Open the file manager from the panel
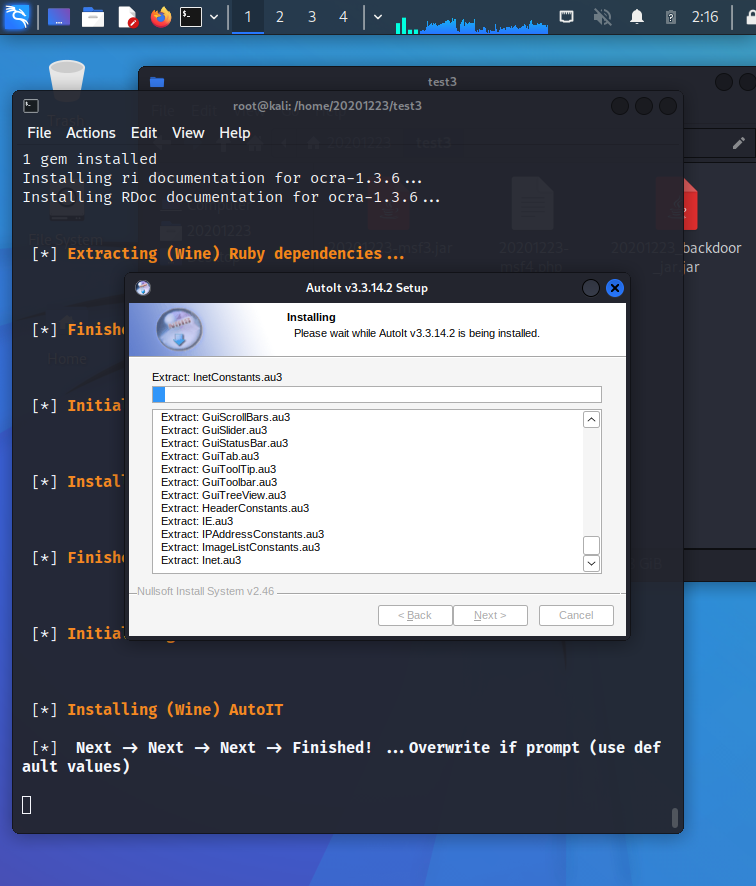The width and height of the screenshot is (756, 886). tap(93, 17)
